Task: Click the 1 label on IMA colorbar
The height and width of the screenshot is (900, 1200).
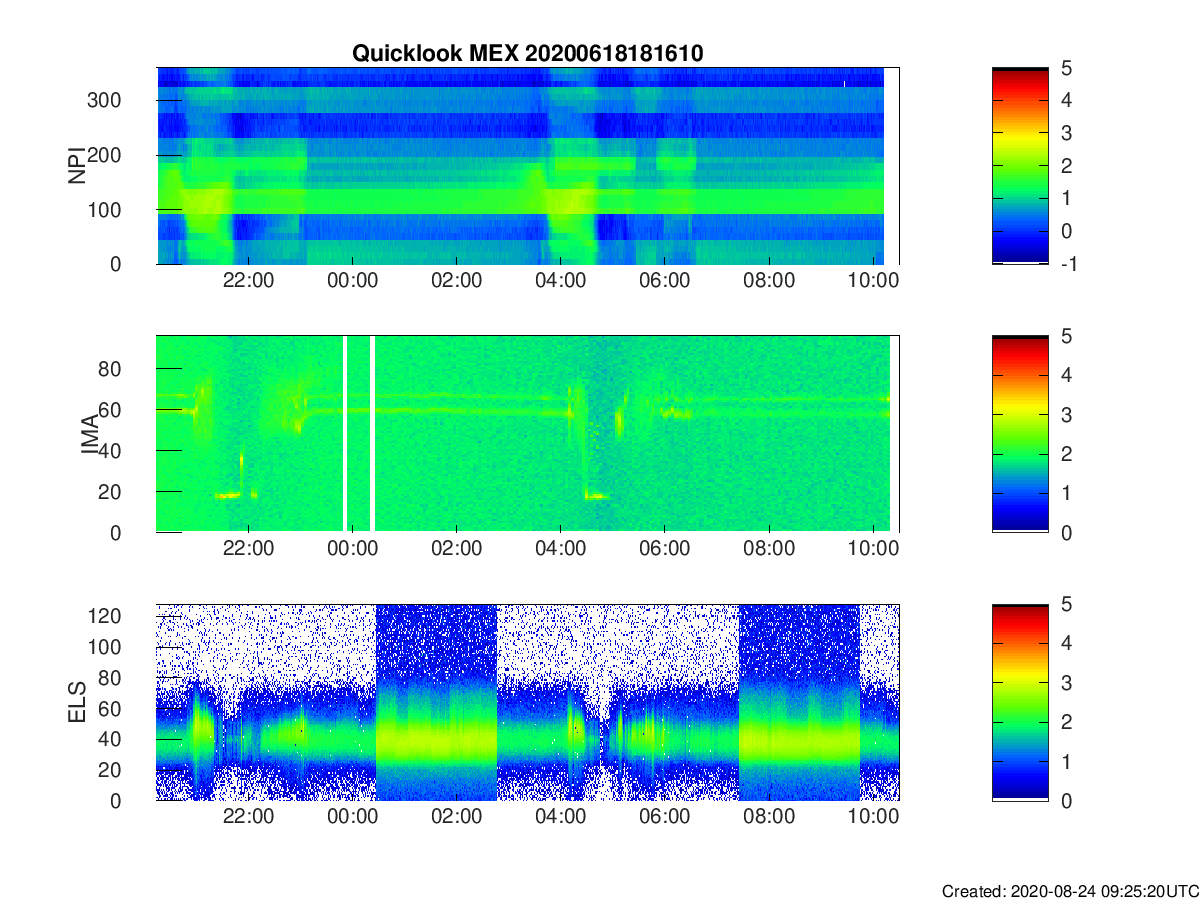Action: (1065, 493)
